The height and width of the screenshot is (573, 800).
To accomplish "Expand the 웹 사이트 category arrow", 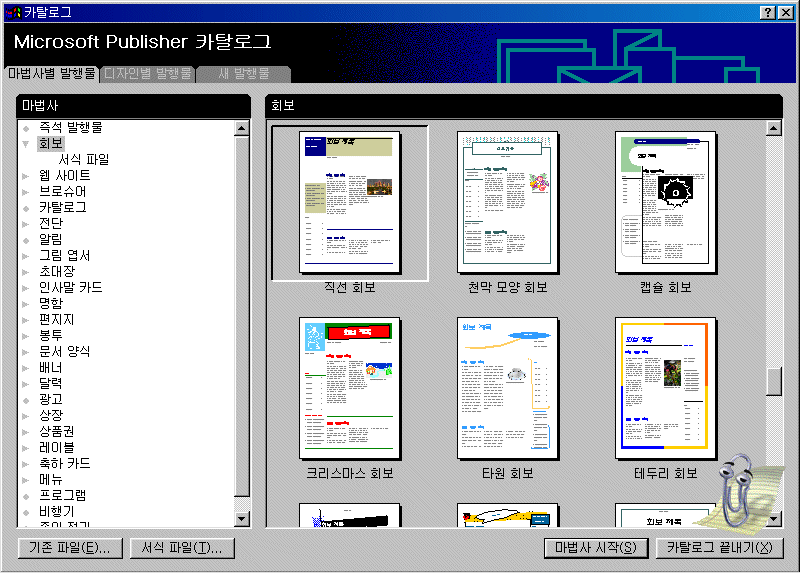I will (26, 176).
